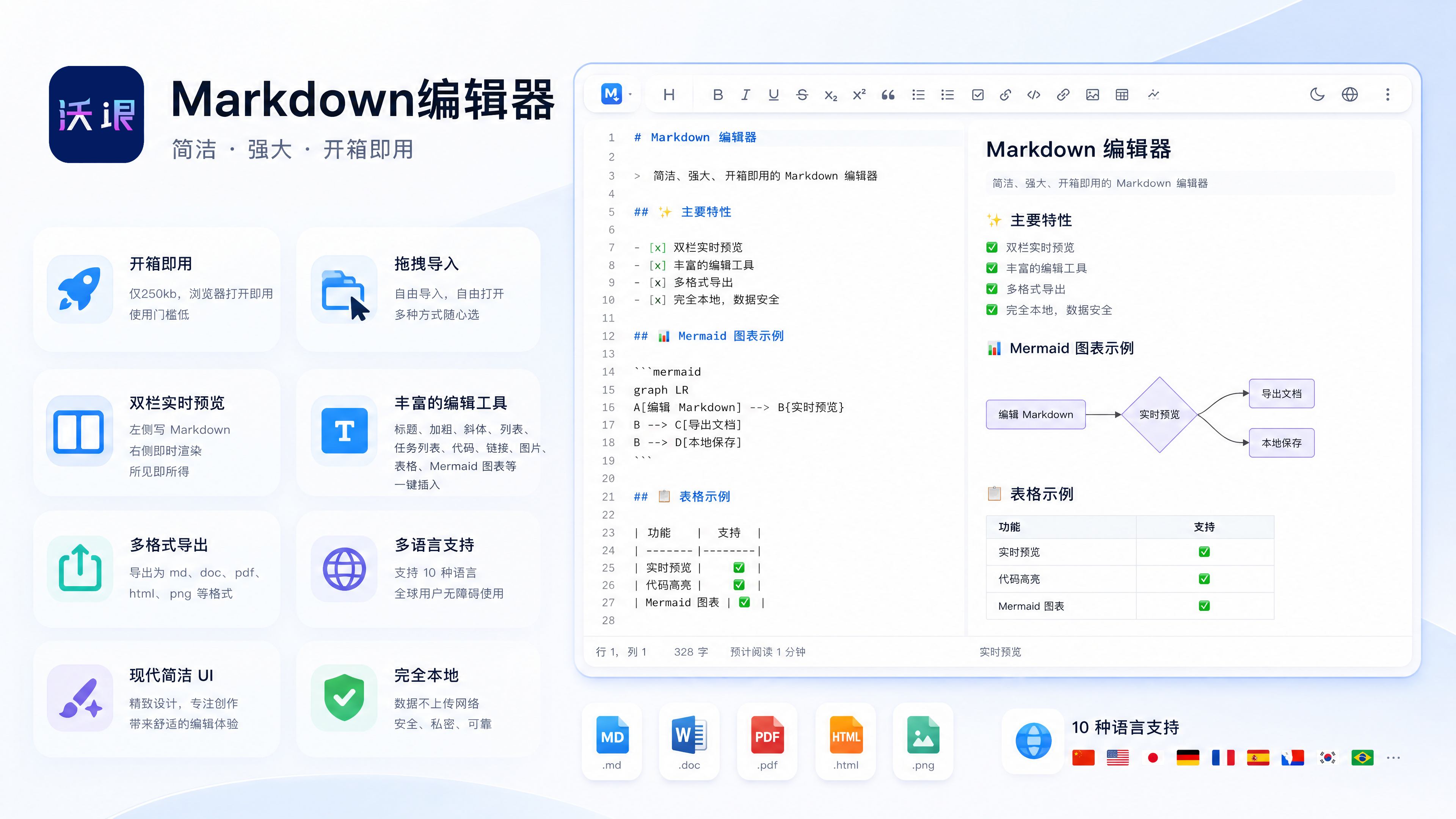The width and height of the screenshot is (1456, 819).
Task: Insert a code block
Action: point(1034,94)
